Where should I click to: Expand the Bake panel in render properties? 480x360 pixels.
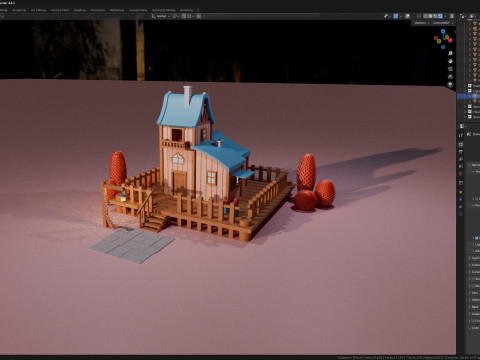tap(473, 307)
